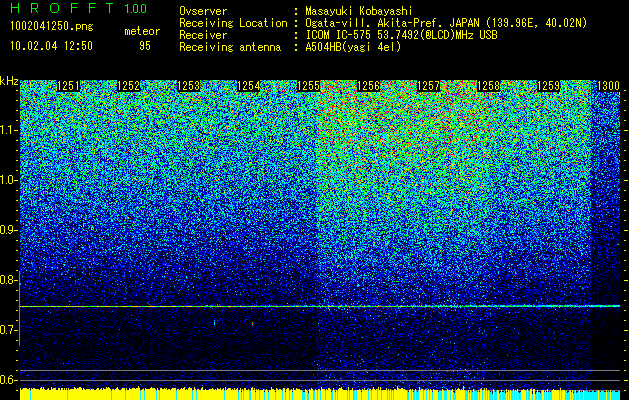The image size is (629, 400).
Task: Click the meteor count 95
Action: [x=145, y=46]
